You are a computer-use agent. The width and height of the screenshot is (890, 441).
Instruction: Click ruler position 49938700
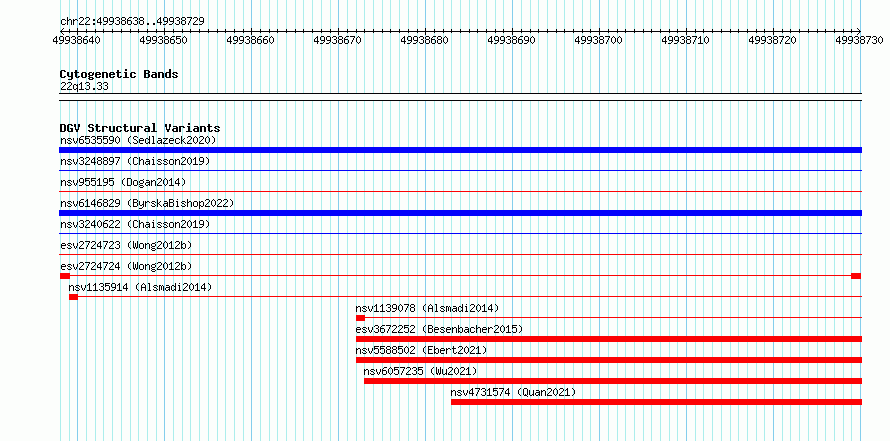click(x=599, y=40)
